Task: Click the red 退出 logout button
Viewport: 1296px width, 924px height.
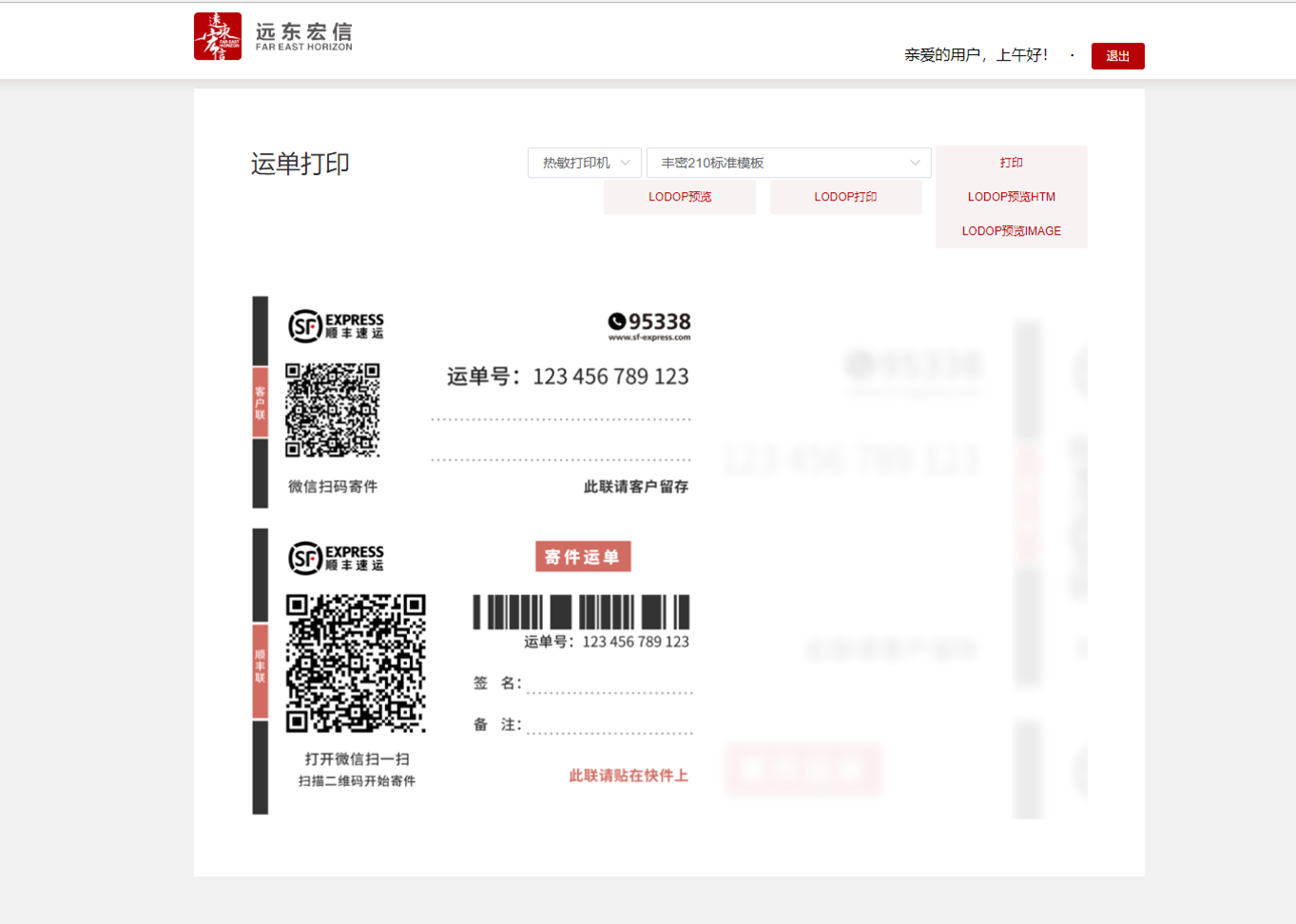Action: point(1117,56)
